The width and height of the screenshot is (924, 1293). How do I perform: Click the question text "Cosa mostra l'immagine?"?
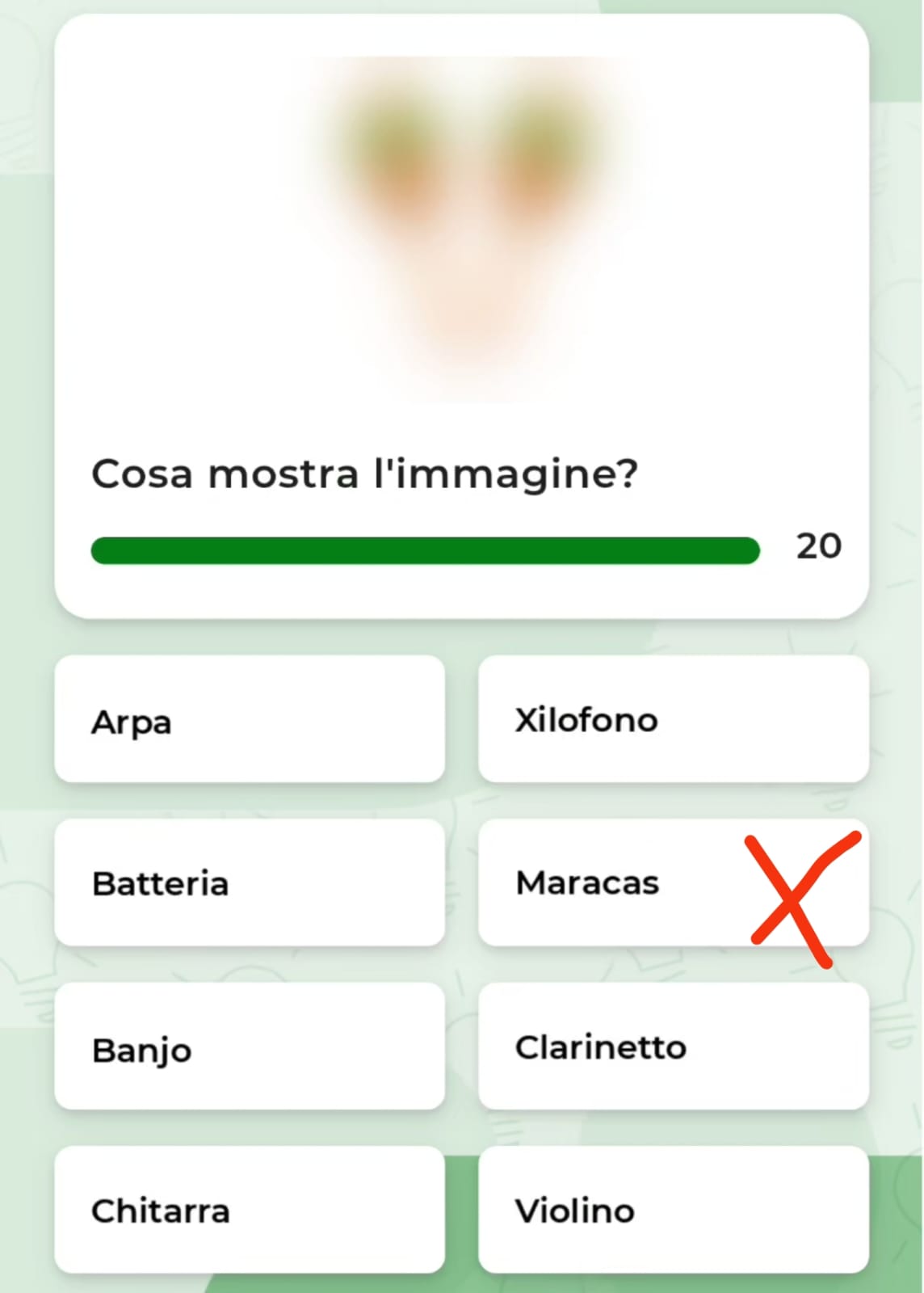364,474
